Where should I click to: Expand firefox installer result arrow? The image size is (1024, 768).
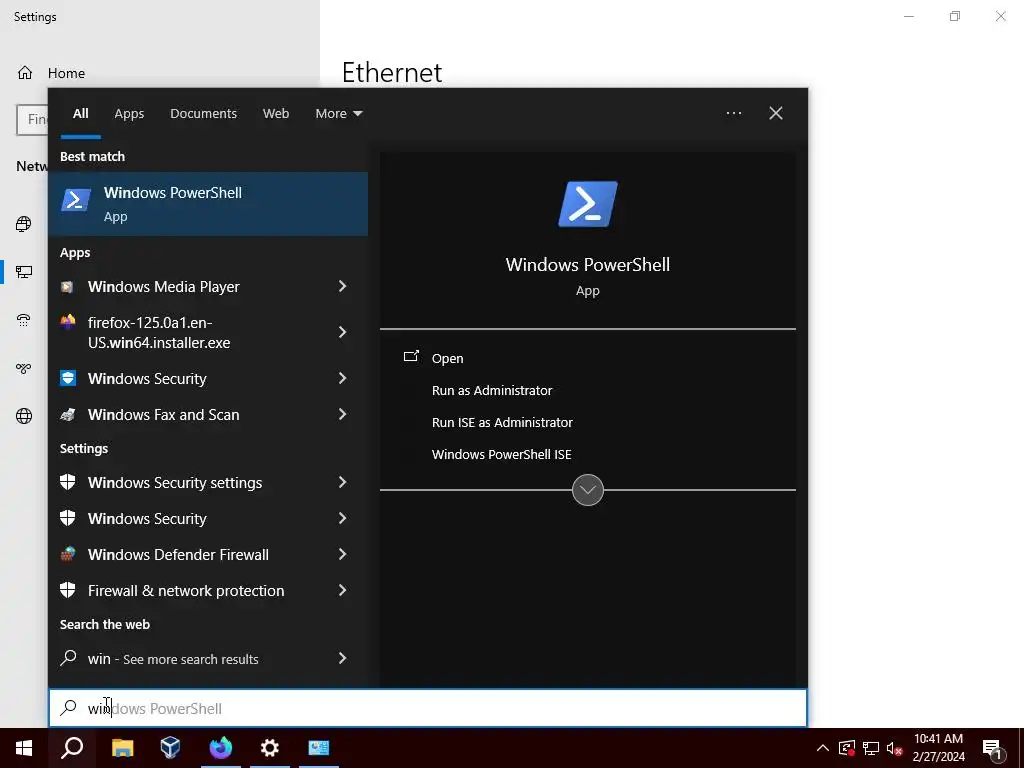click(x=342, y=332)
